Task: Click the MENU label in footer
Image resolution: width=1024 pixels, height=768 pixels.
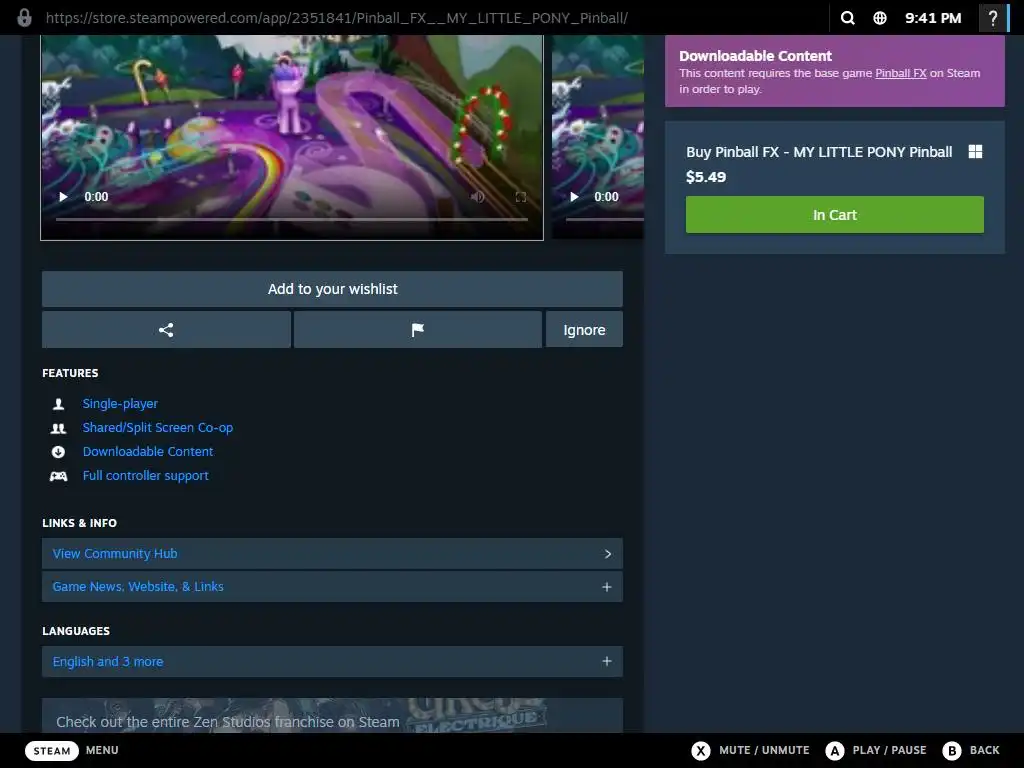Action: point(102,750)
